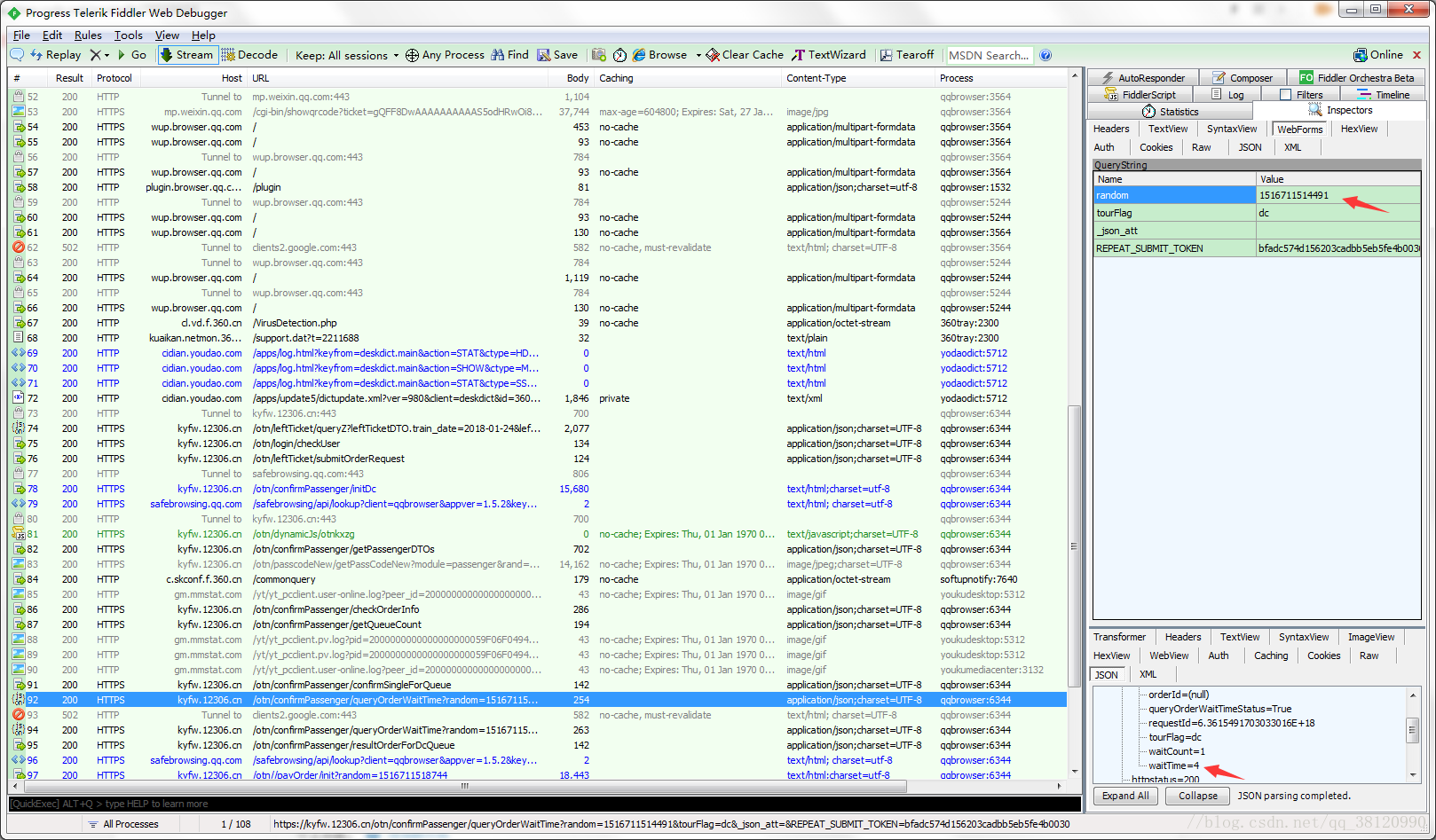Switch to Composer tab

coord(1243,78)
